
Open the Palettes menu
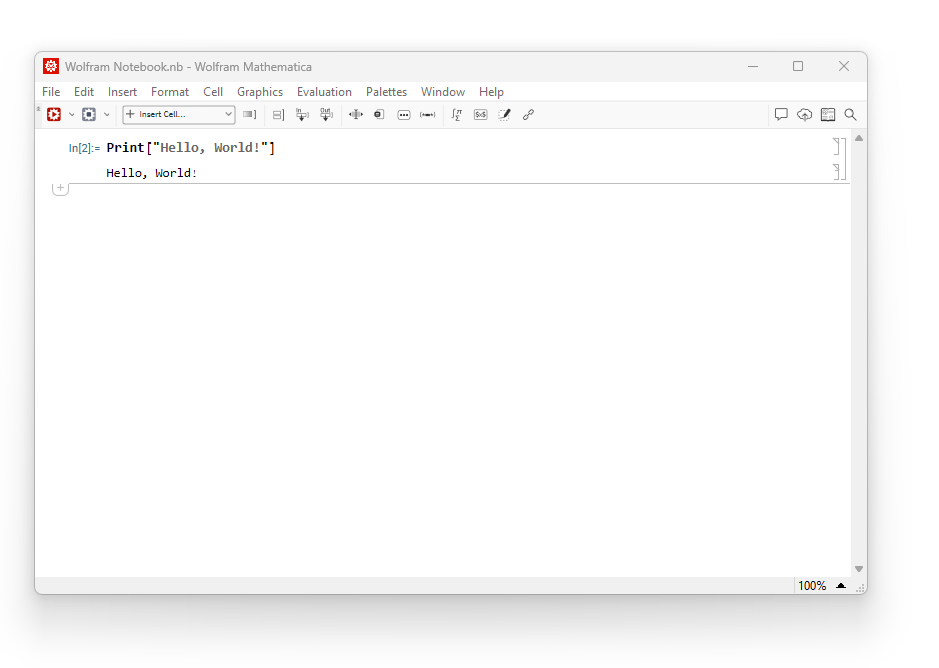tap(386, 92)
